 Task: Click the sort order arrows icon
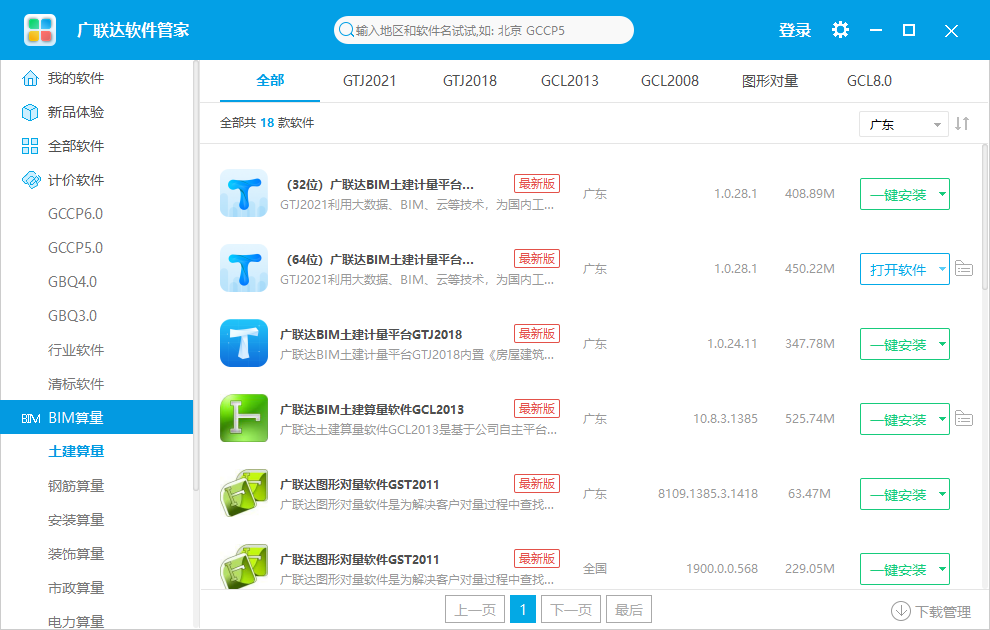962,124
